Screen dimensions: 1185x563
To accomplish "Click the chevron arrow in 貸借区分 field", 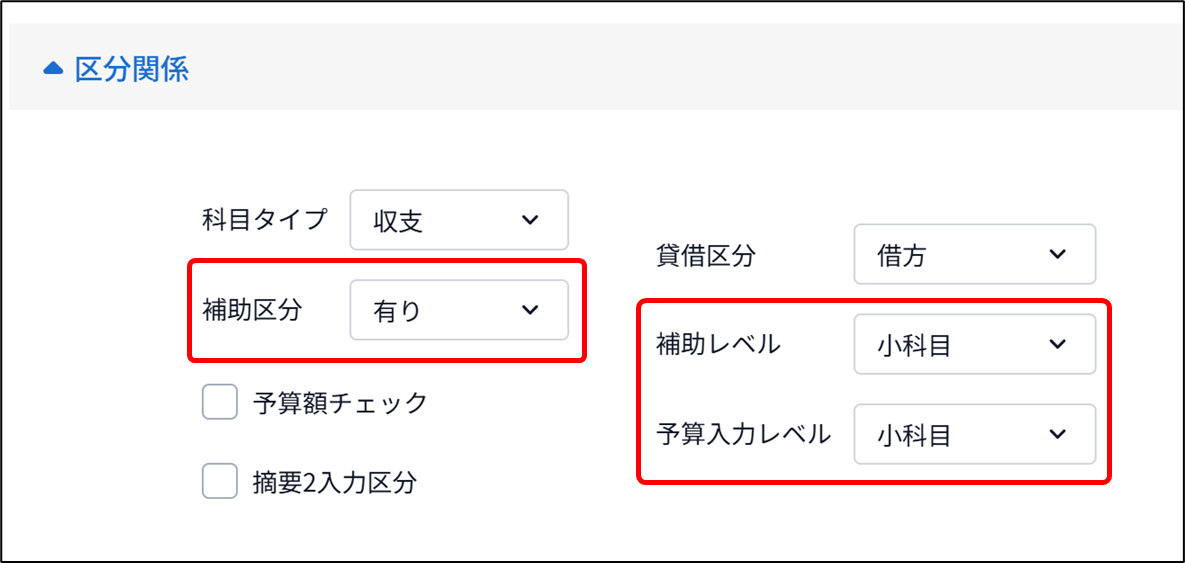I will click(1057, 254).
